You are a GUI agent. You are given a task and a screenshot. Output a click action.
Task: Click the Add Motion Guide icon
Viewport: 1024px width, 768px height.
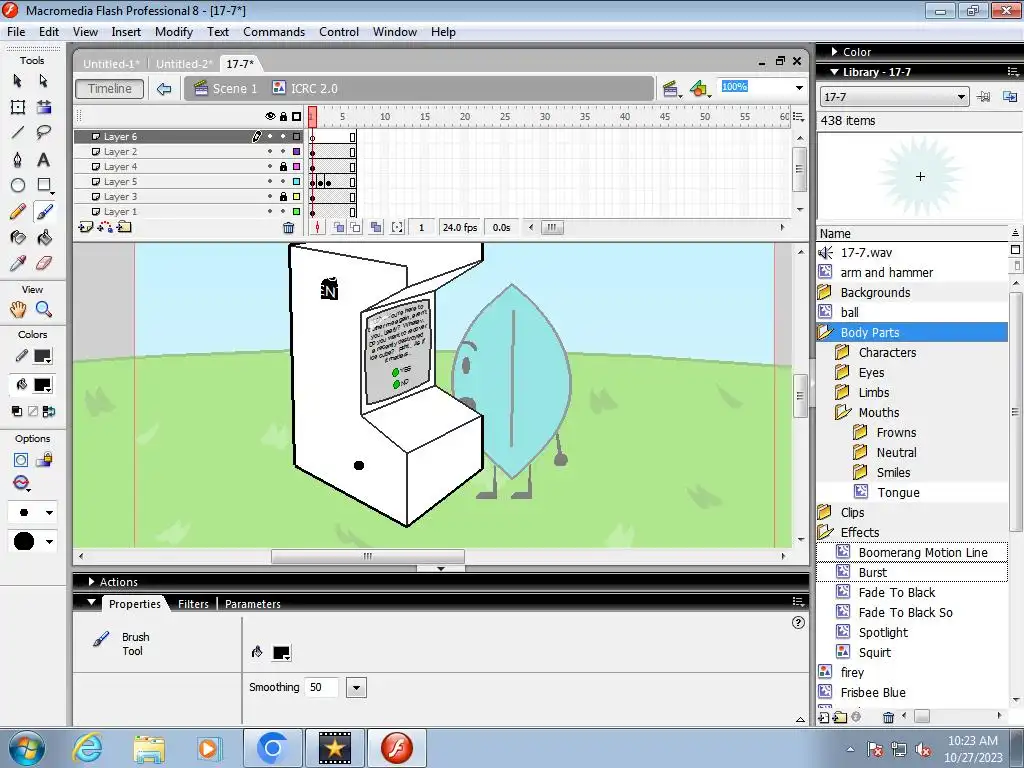coord(104,227)
